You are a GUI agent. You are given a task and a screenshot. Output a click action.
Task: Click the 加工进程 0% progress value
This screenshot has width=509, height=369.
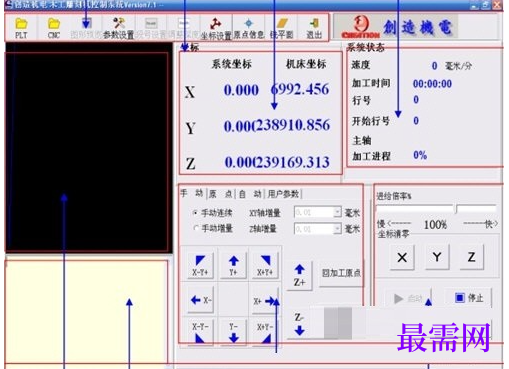pos(420,155)
